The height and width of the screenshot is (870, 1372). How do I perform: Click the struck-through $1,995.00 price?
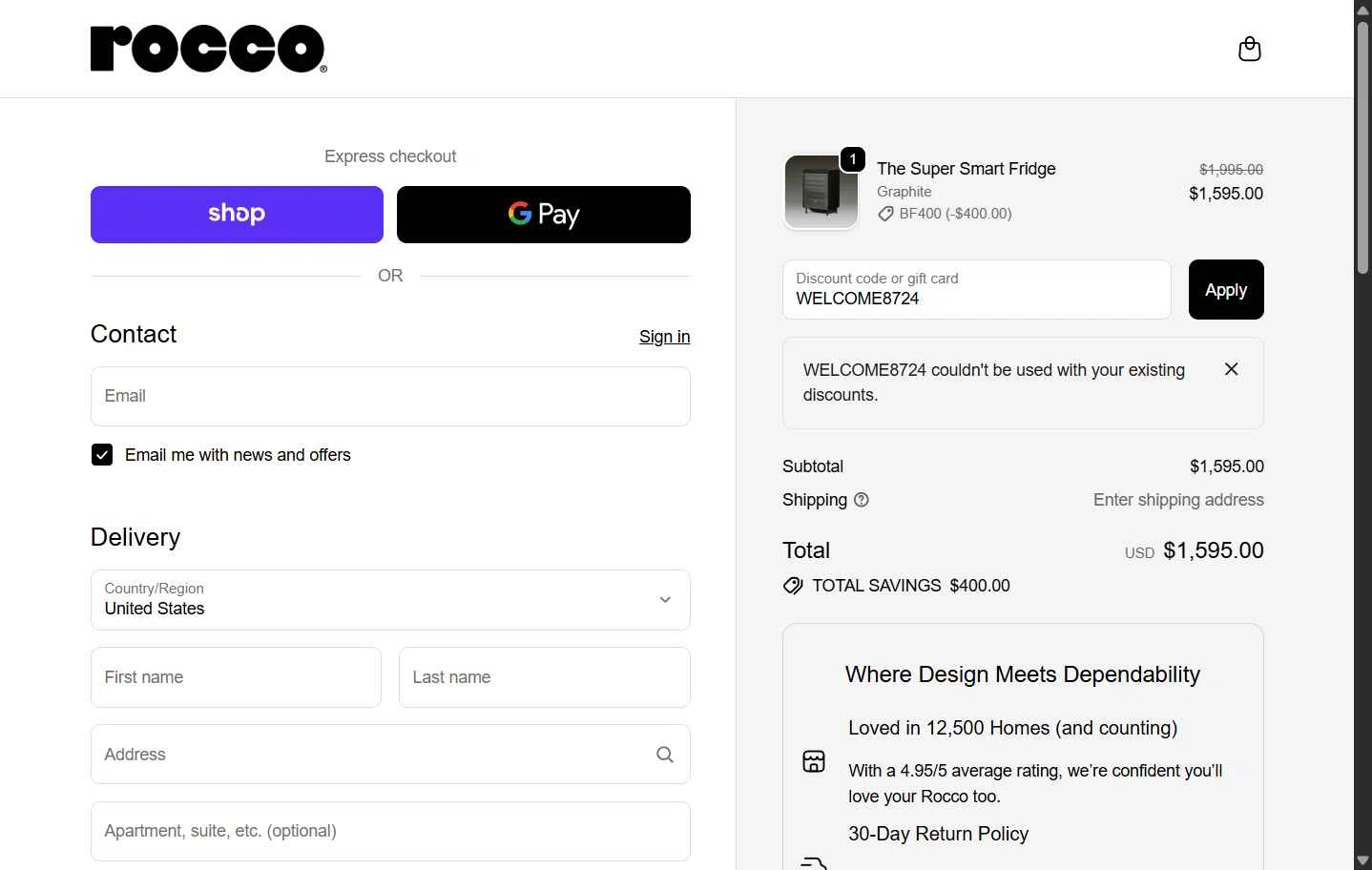pos(1231,170)
